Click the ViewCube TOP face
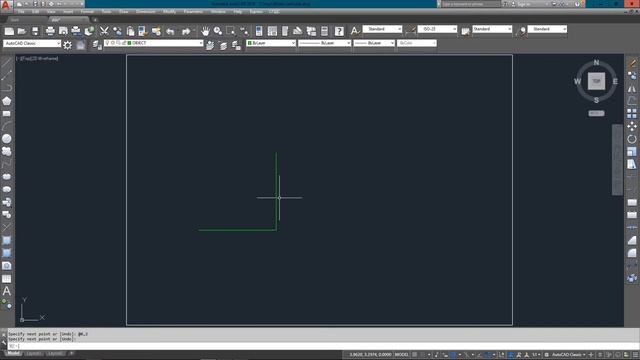This screenshot has height=360, width=640. 596,81
